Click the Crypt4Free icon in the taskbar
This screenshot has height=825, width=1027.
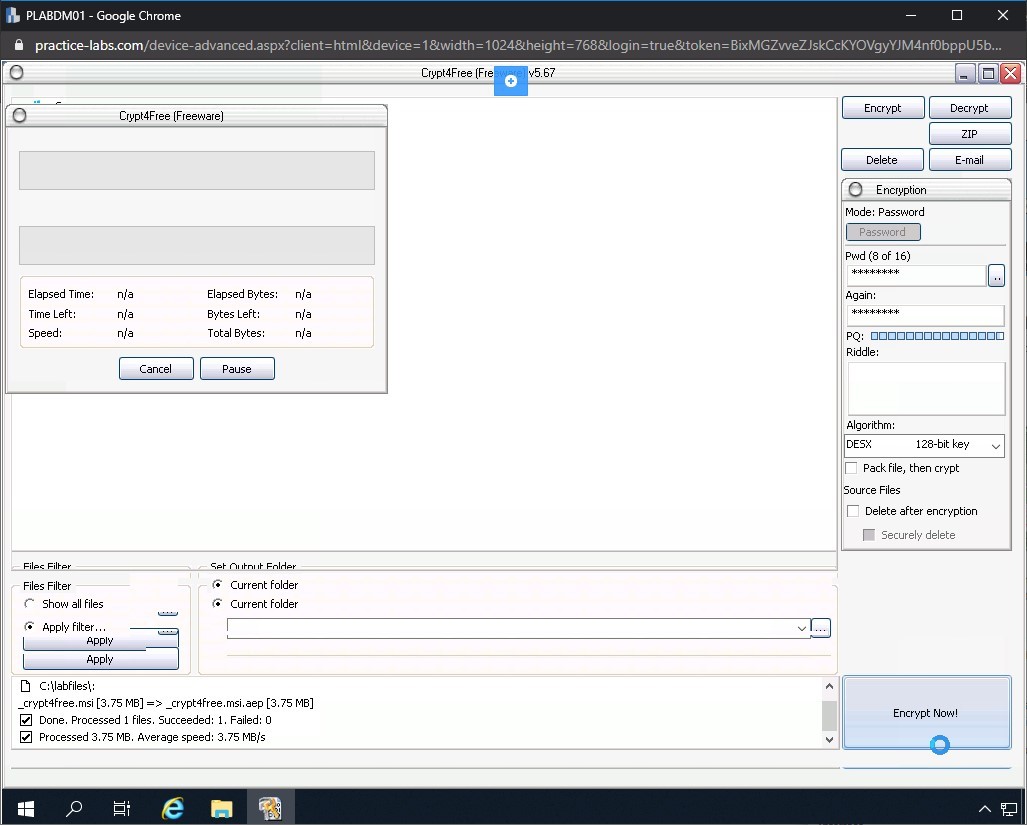[270, 807]
